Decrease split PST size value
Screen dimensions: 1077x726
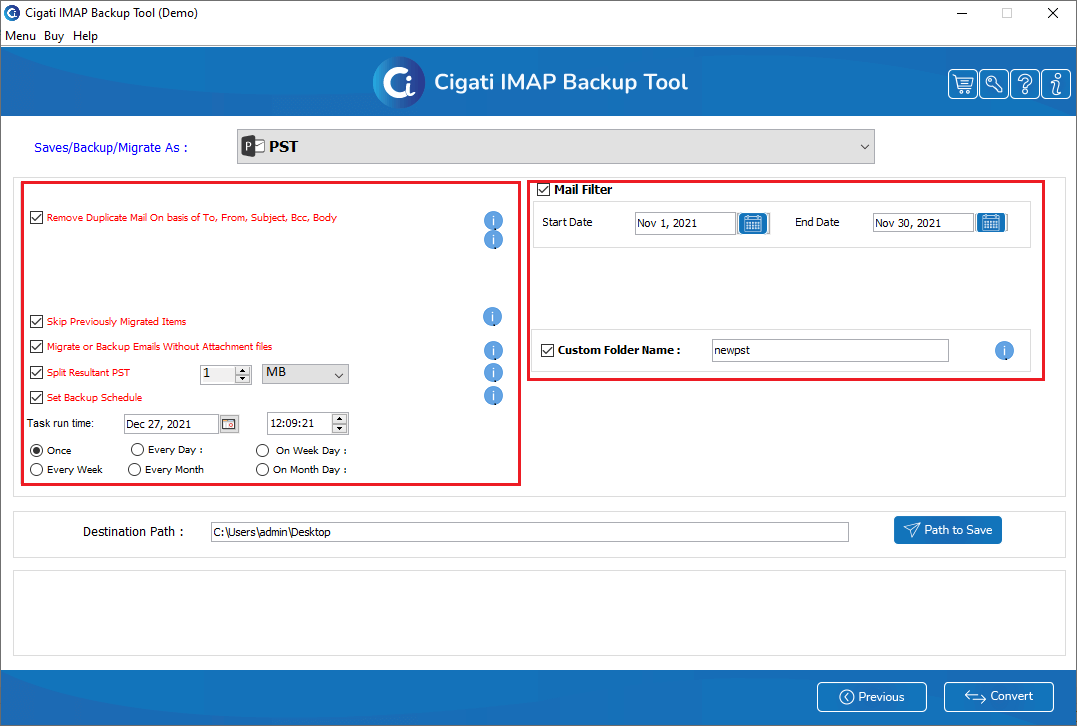click(x=242, y=378)
